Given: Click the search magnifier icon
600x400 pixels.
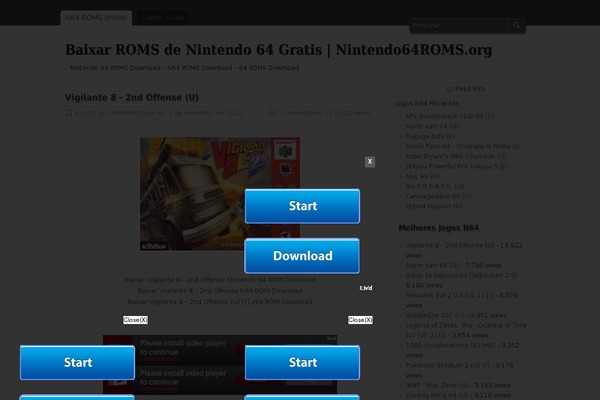Looking at the screenshot, I should 517,26.
